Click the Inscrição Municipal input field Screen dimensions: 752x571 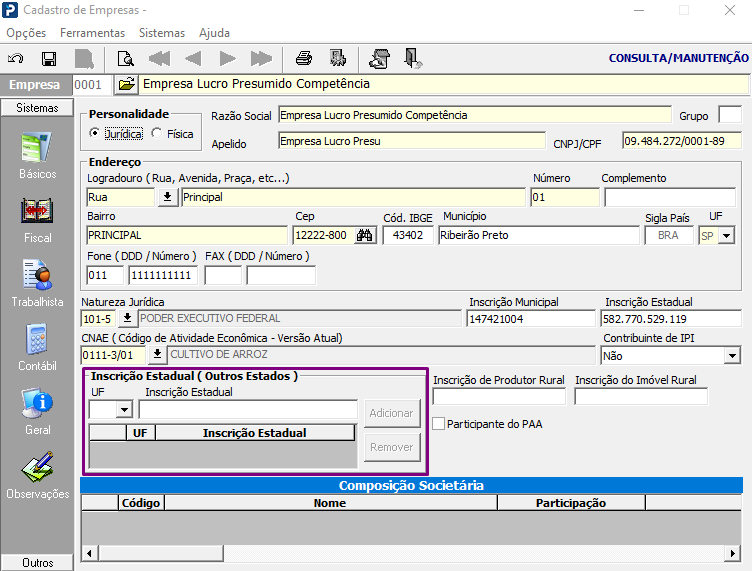pos(529,319)
